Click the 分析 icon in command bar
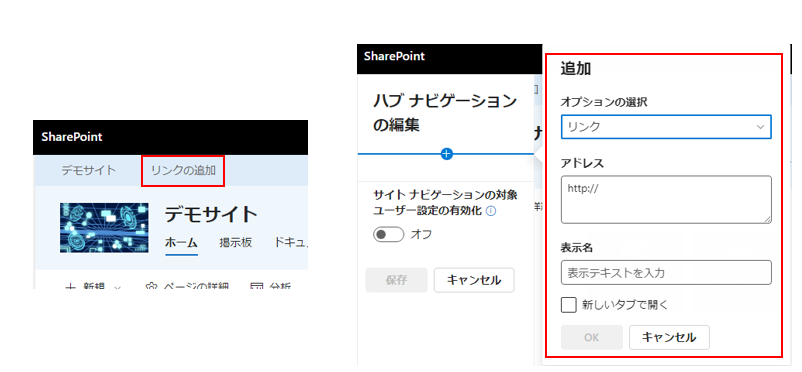Image resolution: width=802 pixels, height=372 pixels. tap(256, 287)
